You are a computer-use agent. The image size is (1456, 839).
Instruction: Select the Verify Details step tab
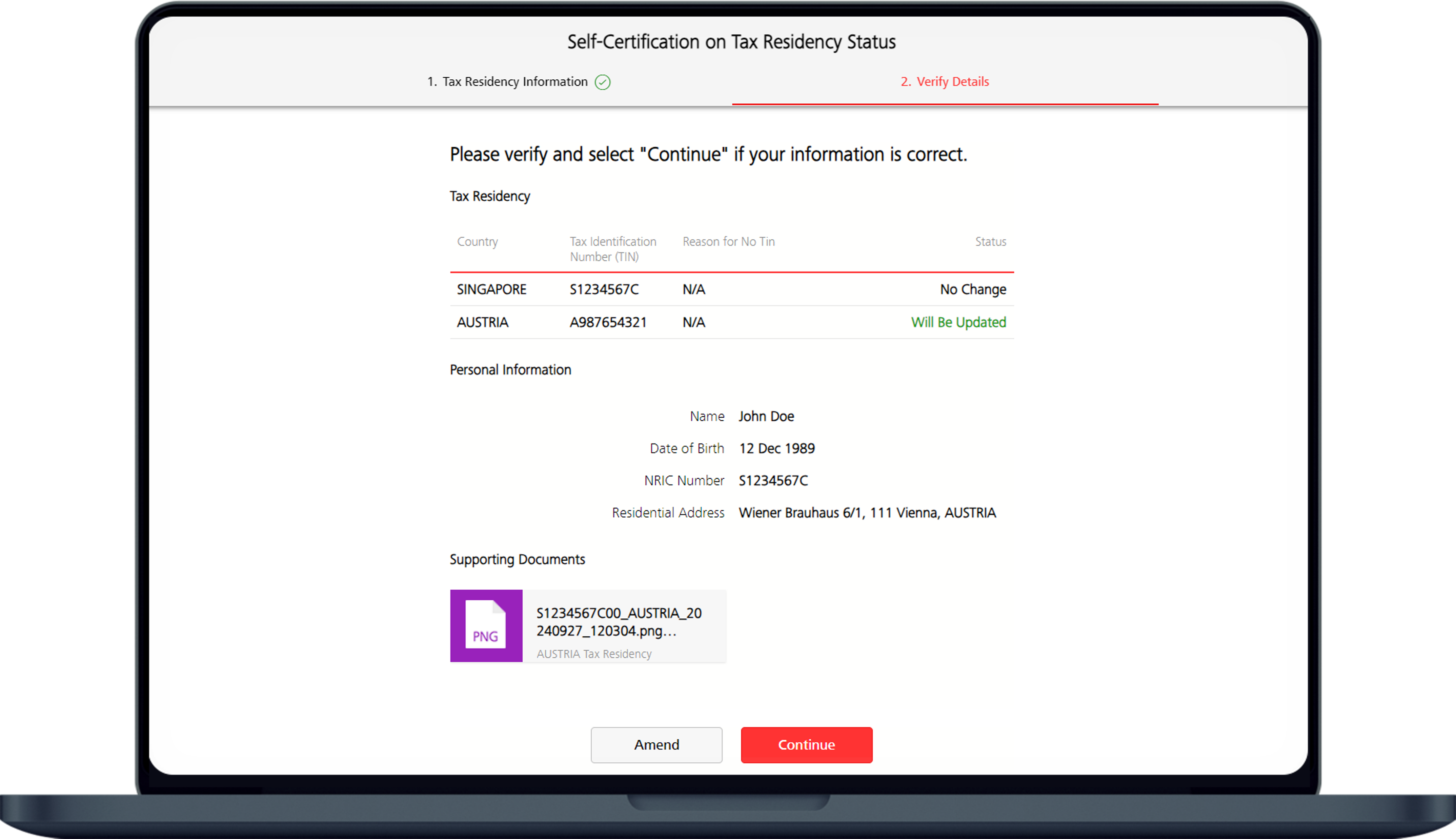[945, 82]
